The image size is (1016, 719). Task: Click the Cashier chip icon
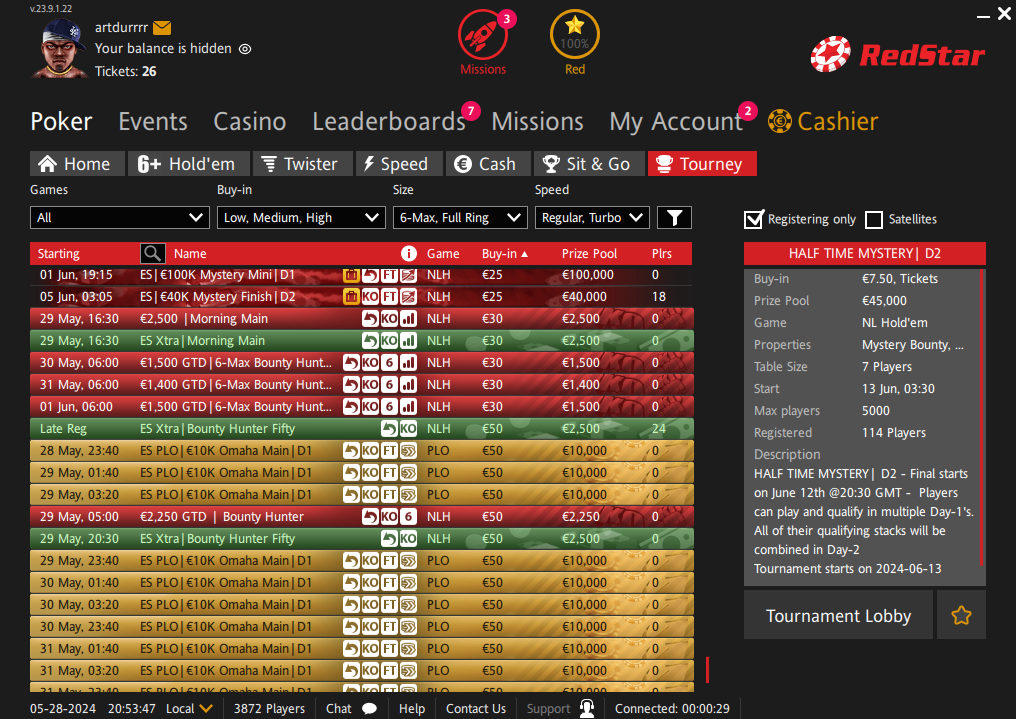point(779,121)
